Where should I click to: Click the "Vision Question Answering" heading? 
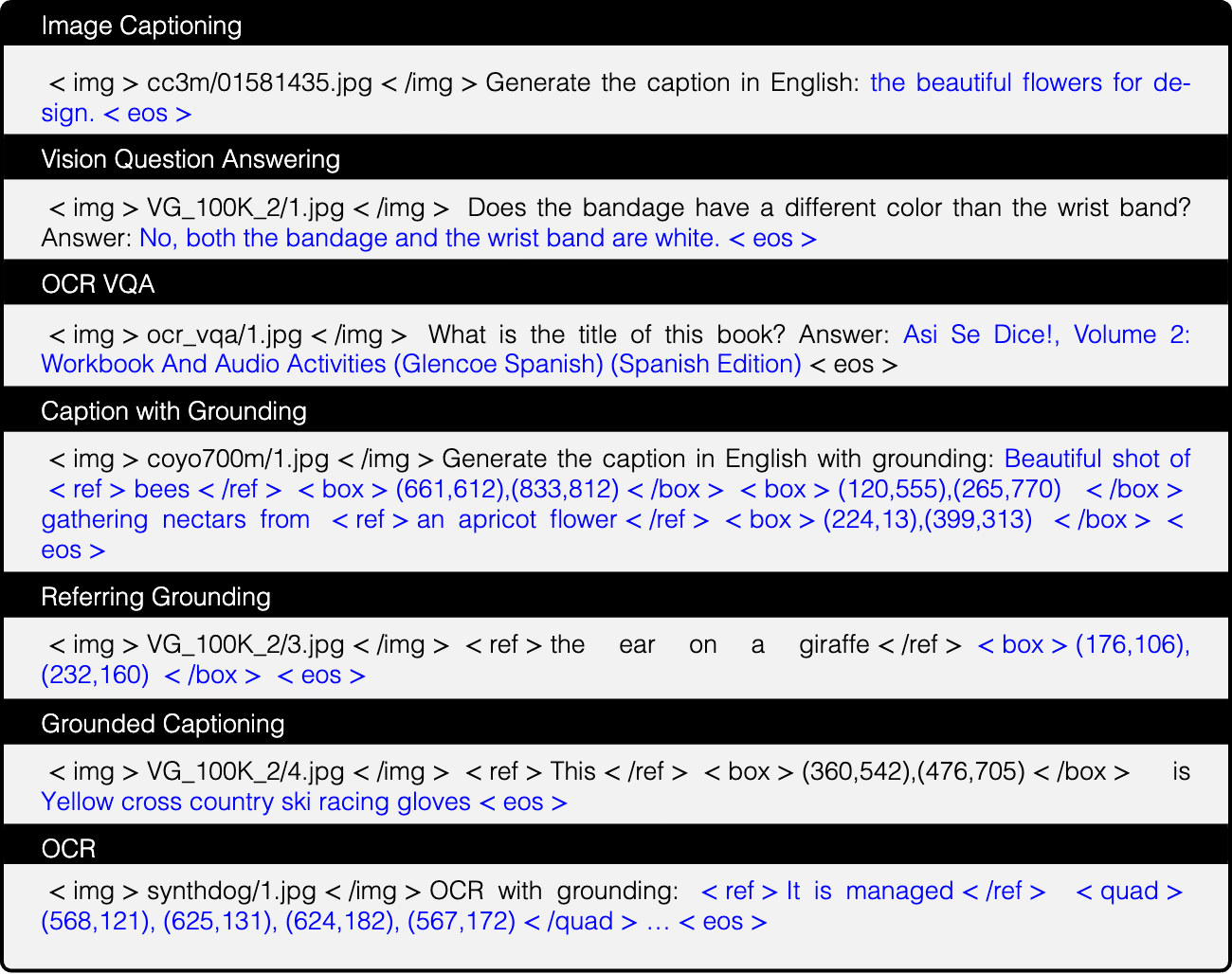[x=190, y=159]
